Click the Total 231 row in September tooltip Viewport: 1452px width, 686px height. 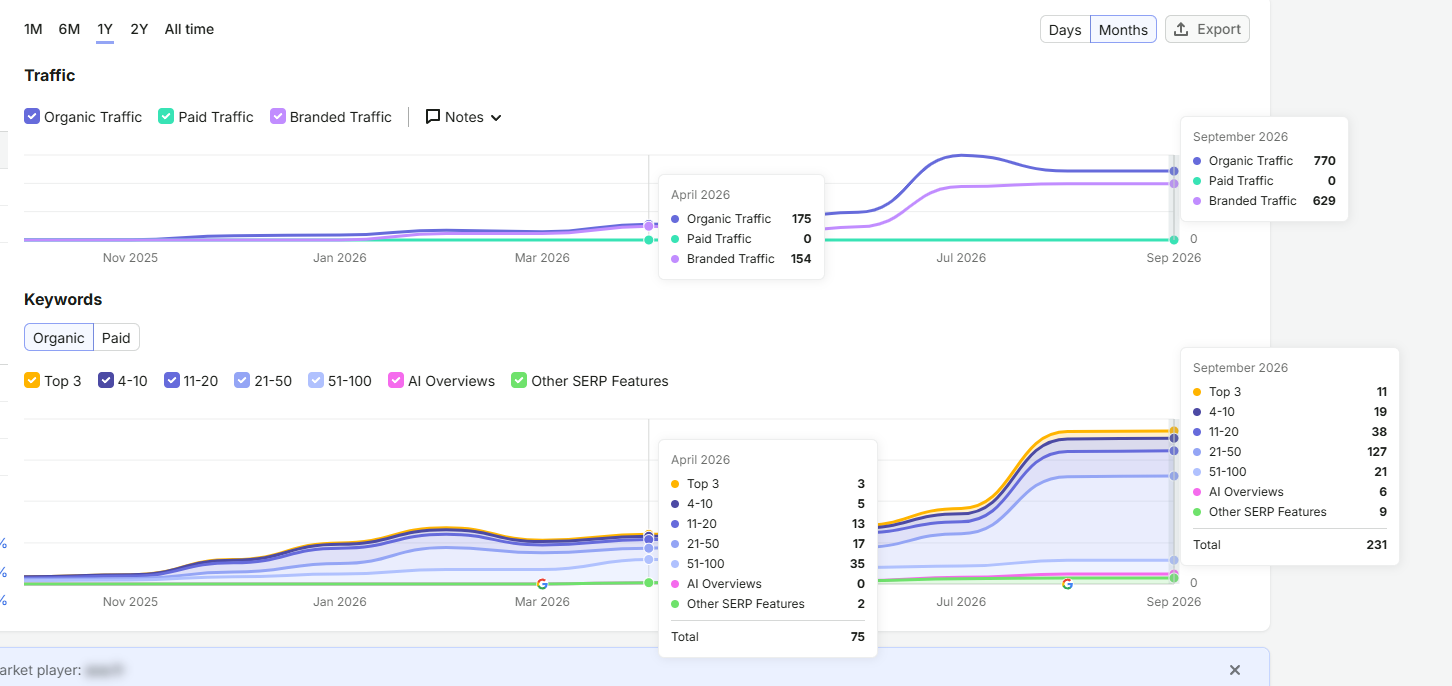coord(1290,545)
